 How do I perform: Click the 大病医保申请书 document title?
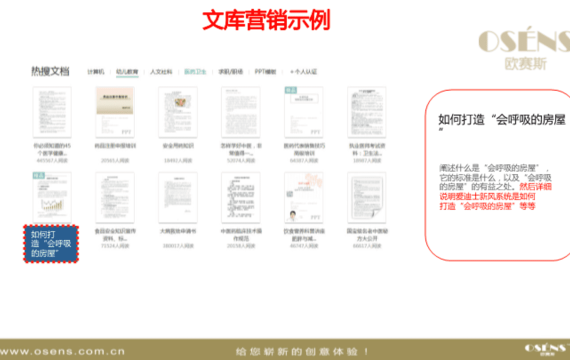coord(178,231)
